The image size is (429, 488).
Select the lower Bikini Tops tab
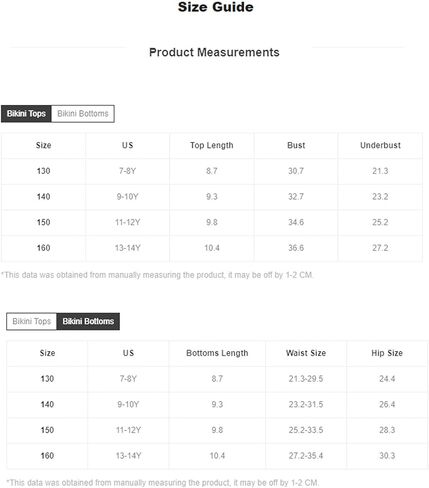(32, 321)
